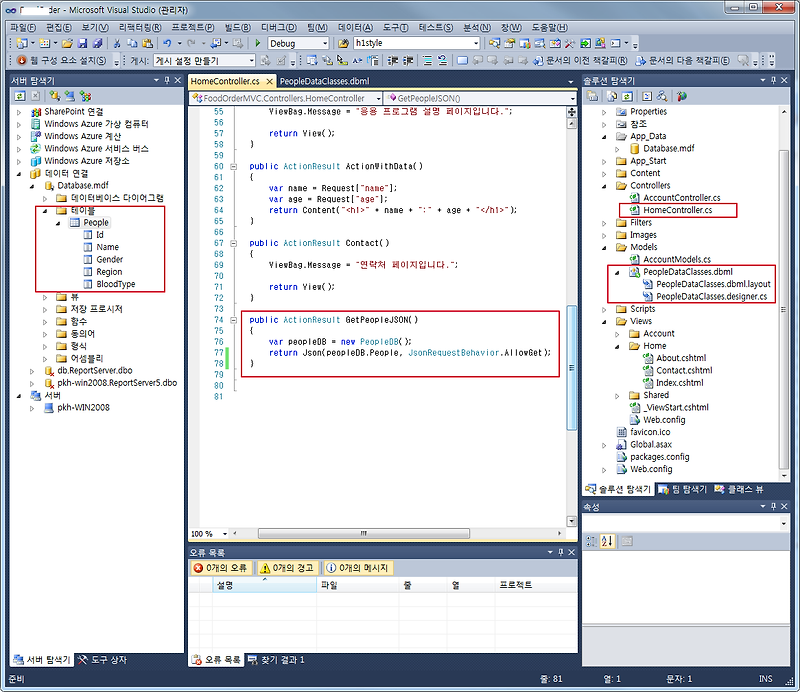Click the Paste clipboard icon
800x692 pixels.
click(147, 43)
